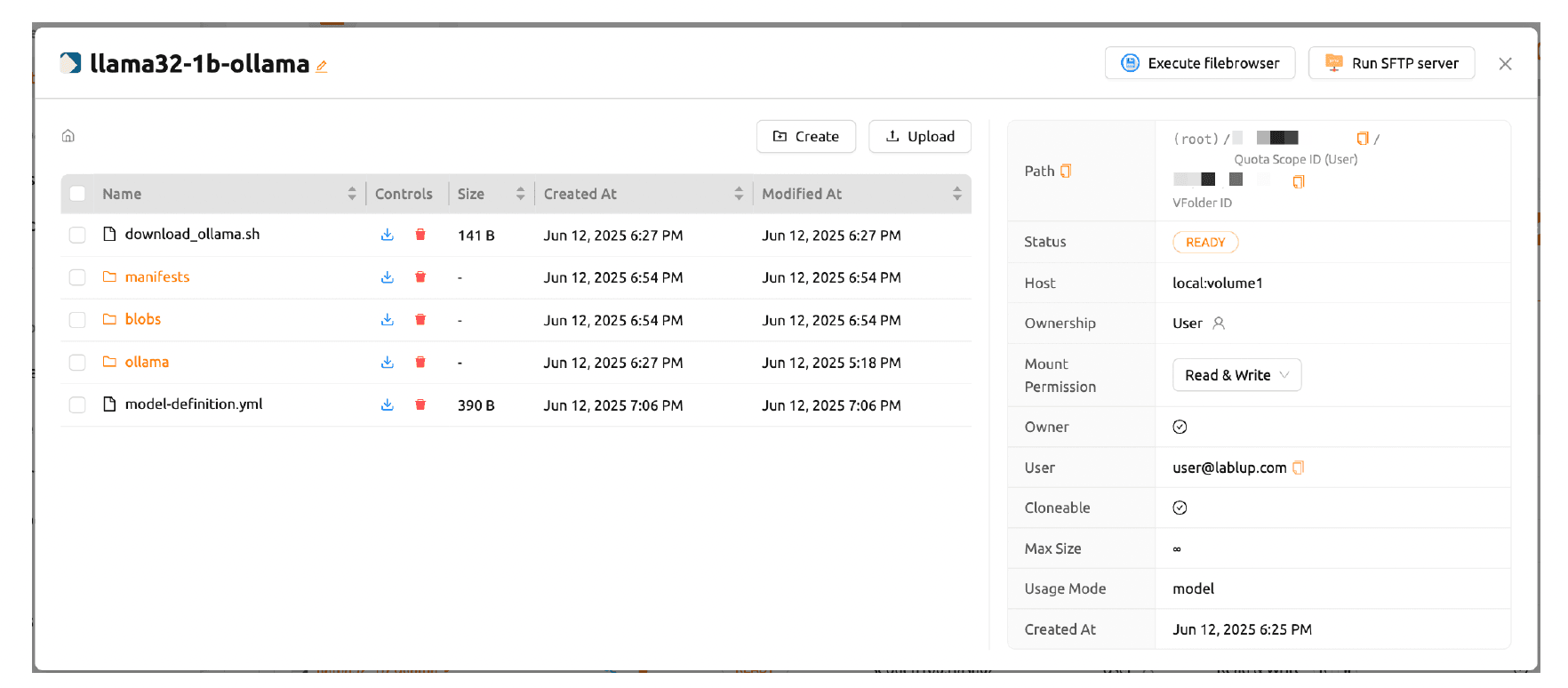Open the Read & Write permission dropdown
Screen dimensions: 1568x688
pos(1236,375)
